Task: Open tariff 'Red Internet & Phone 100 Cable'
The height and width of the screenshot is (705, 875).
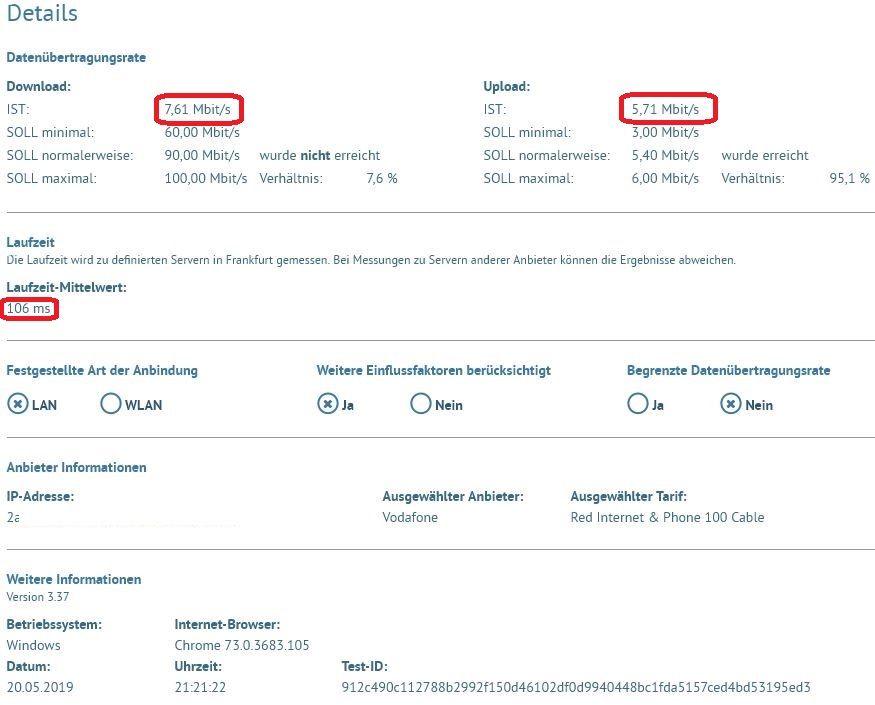Action: pyautogui.click(x=668, y=517)
